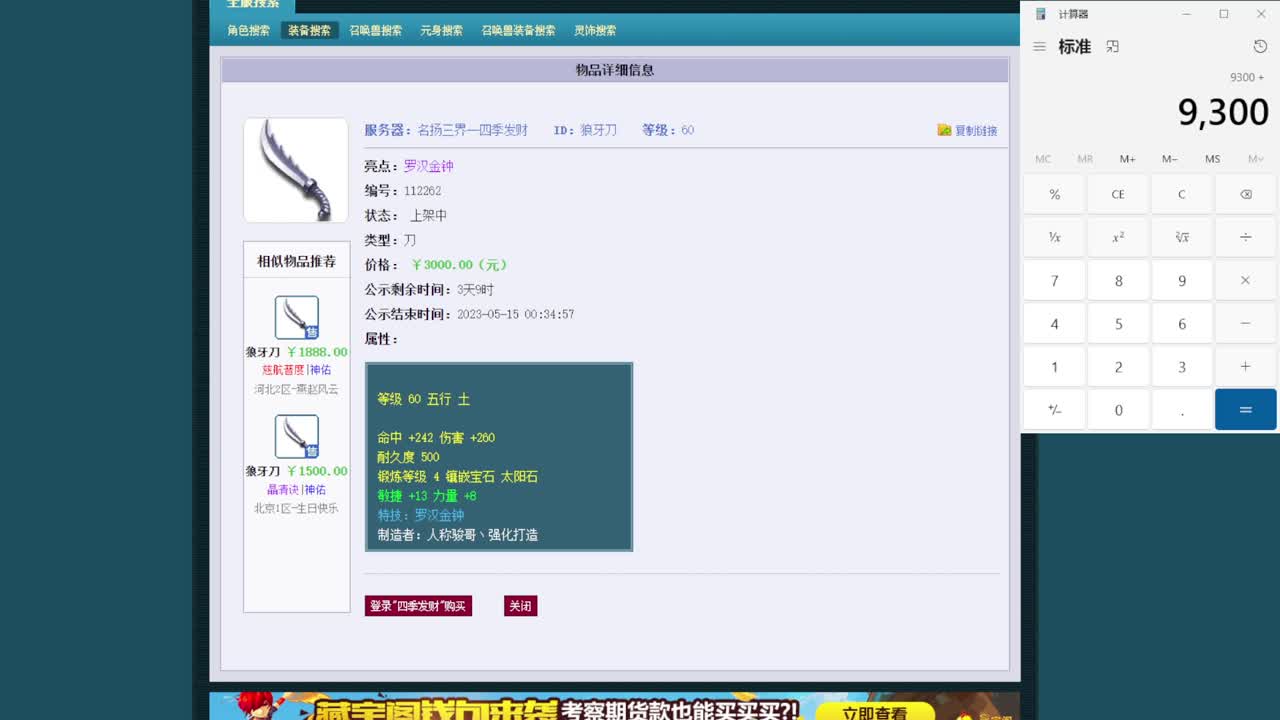
Task: Click the reciprocal (1/x) key
Action: pos(1053,237)
